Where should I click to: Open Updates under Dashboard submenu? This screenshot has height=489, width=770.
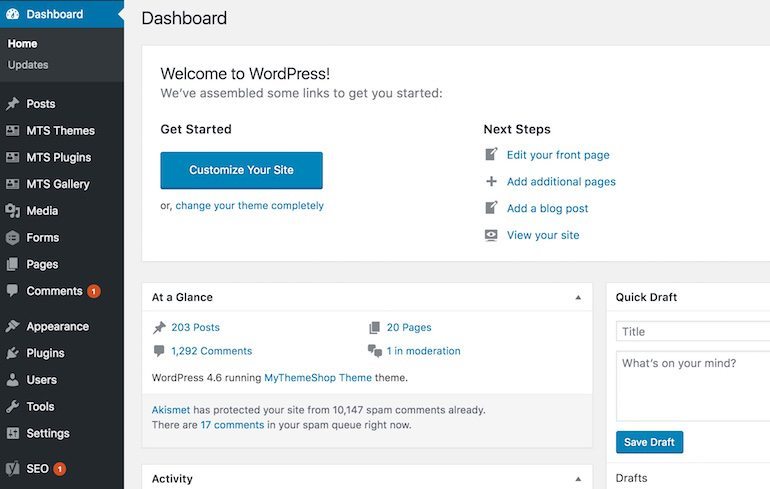click(x=28, y=65)
